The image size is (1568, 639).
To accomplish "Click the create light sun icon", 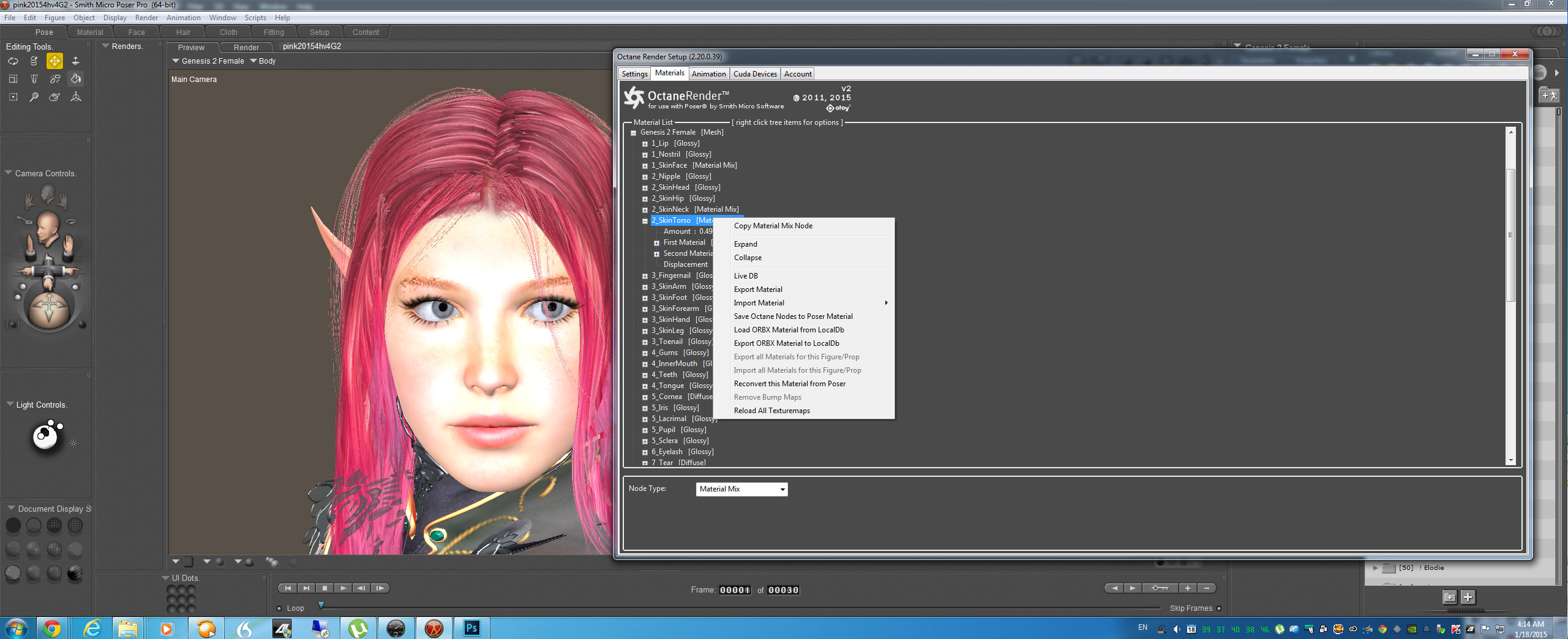I will [74, 444].
